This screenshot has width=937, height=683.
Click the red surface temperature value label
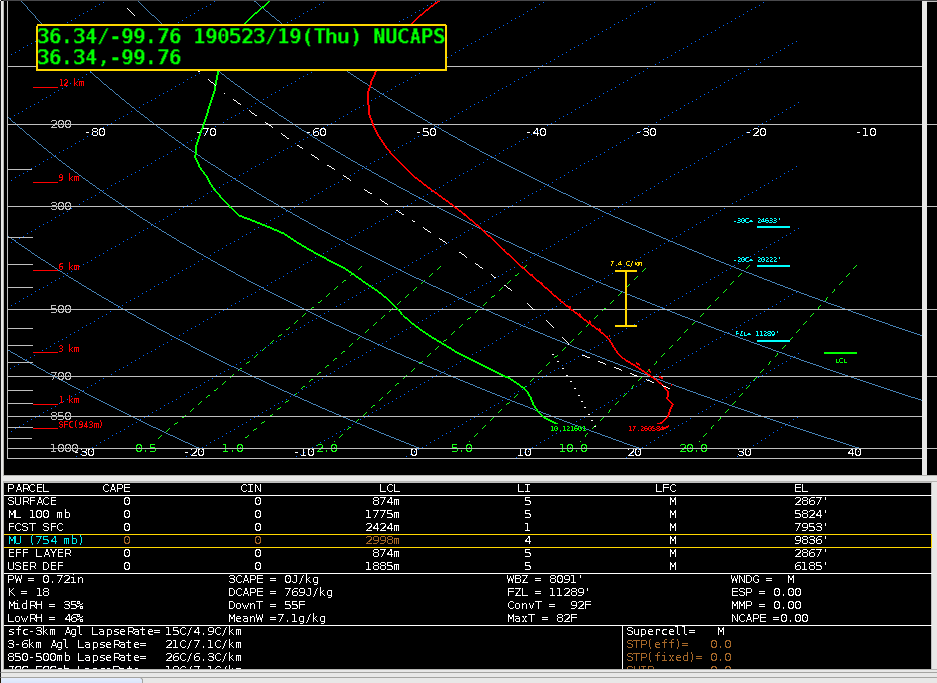[x=647, y=429]
